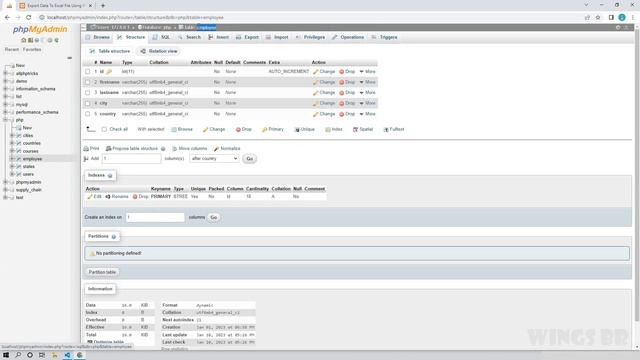640x360 pixels.
Task: Change the lastname column
Action: pyautogui.click(x=324, y=93)
